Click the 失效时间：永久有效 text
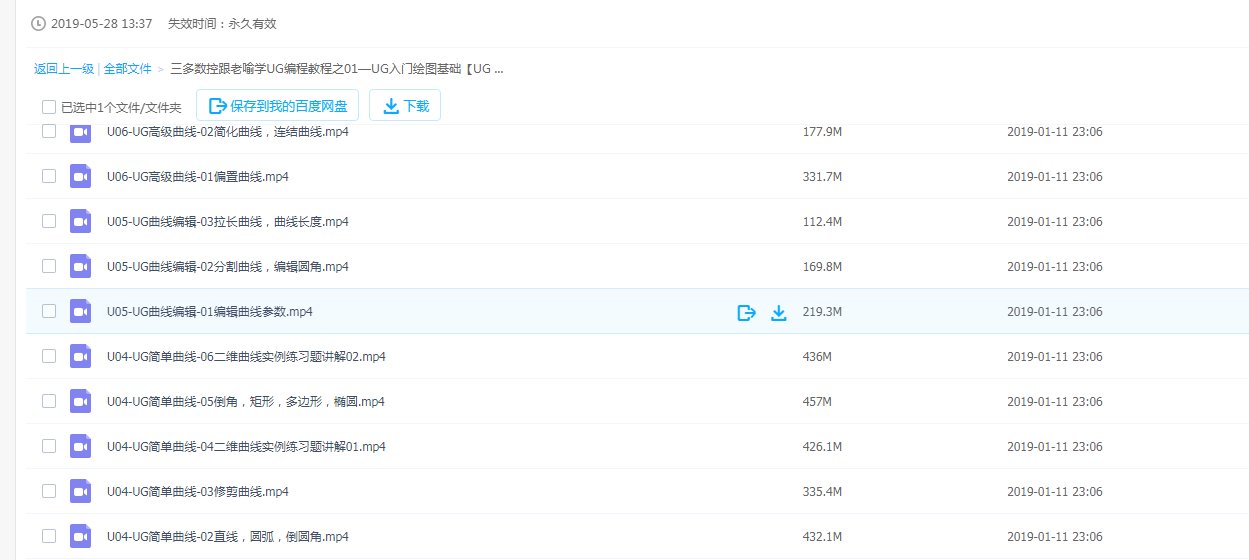 click(x=222, y=22)
